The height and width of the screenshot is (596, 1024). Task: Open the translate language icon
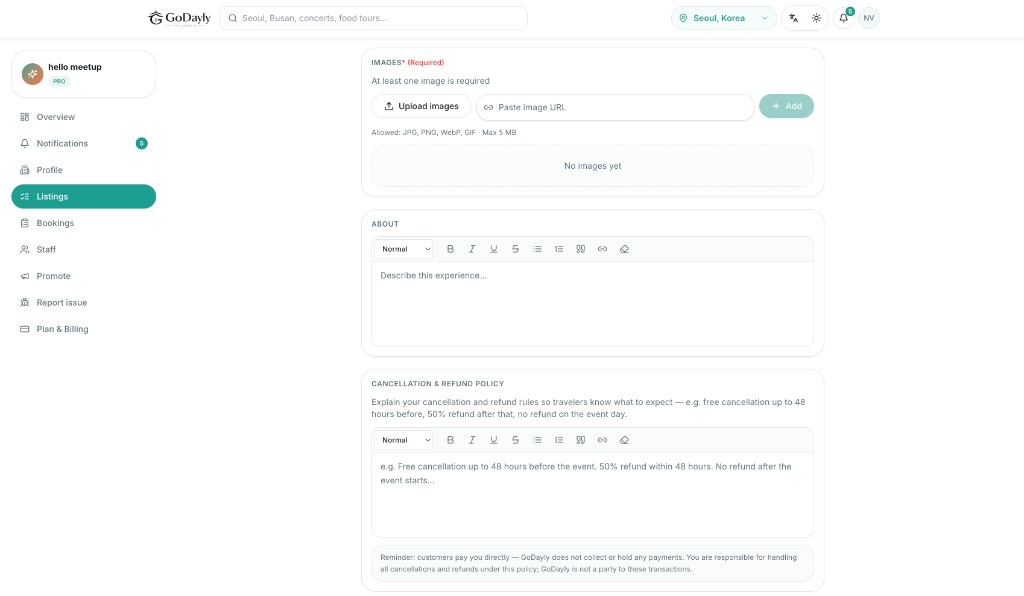click(793, 18)
